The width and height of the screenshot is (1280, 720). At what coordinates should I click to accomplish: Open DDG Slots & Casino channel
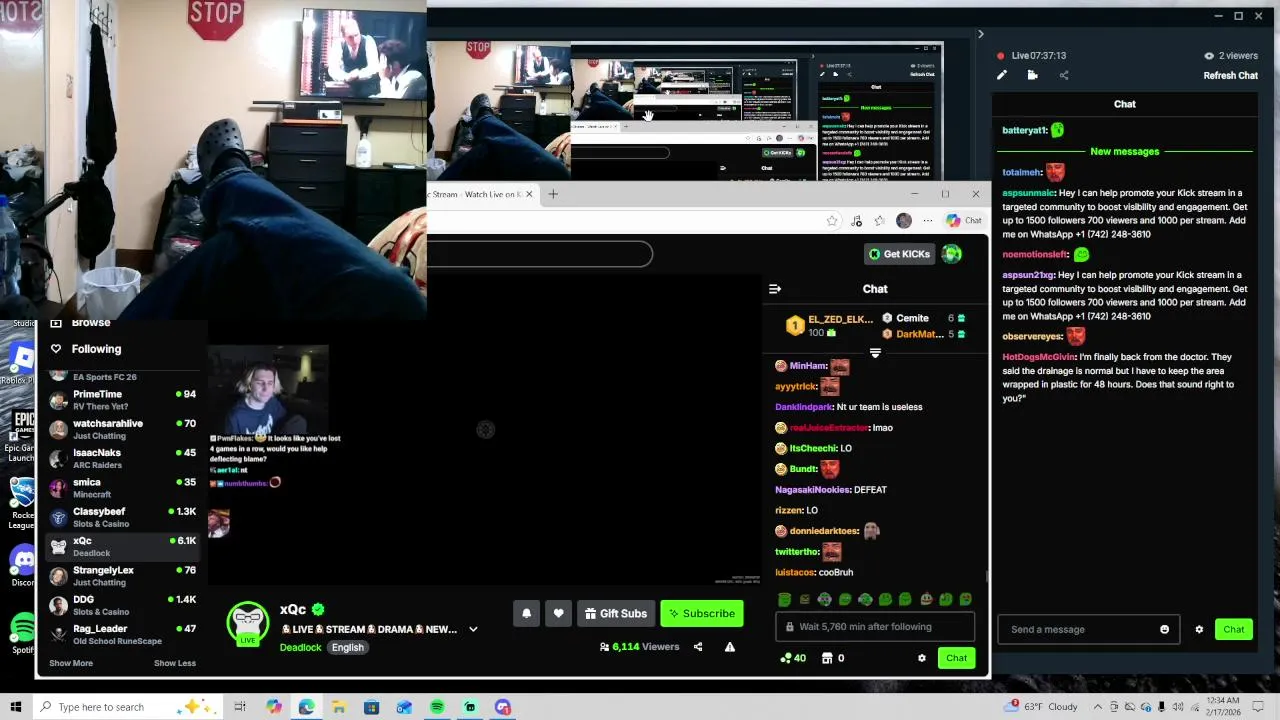(x=122, y=605)
